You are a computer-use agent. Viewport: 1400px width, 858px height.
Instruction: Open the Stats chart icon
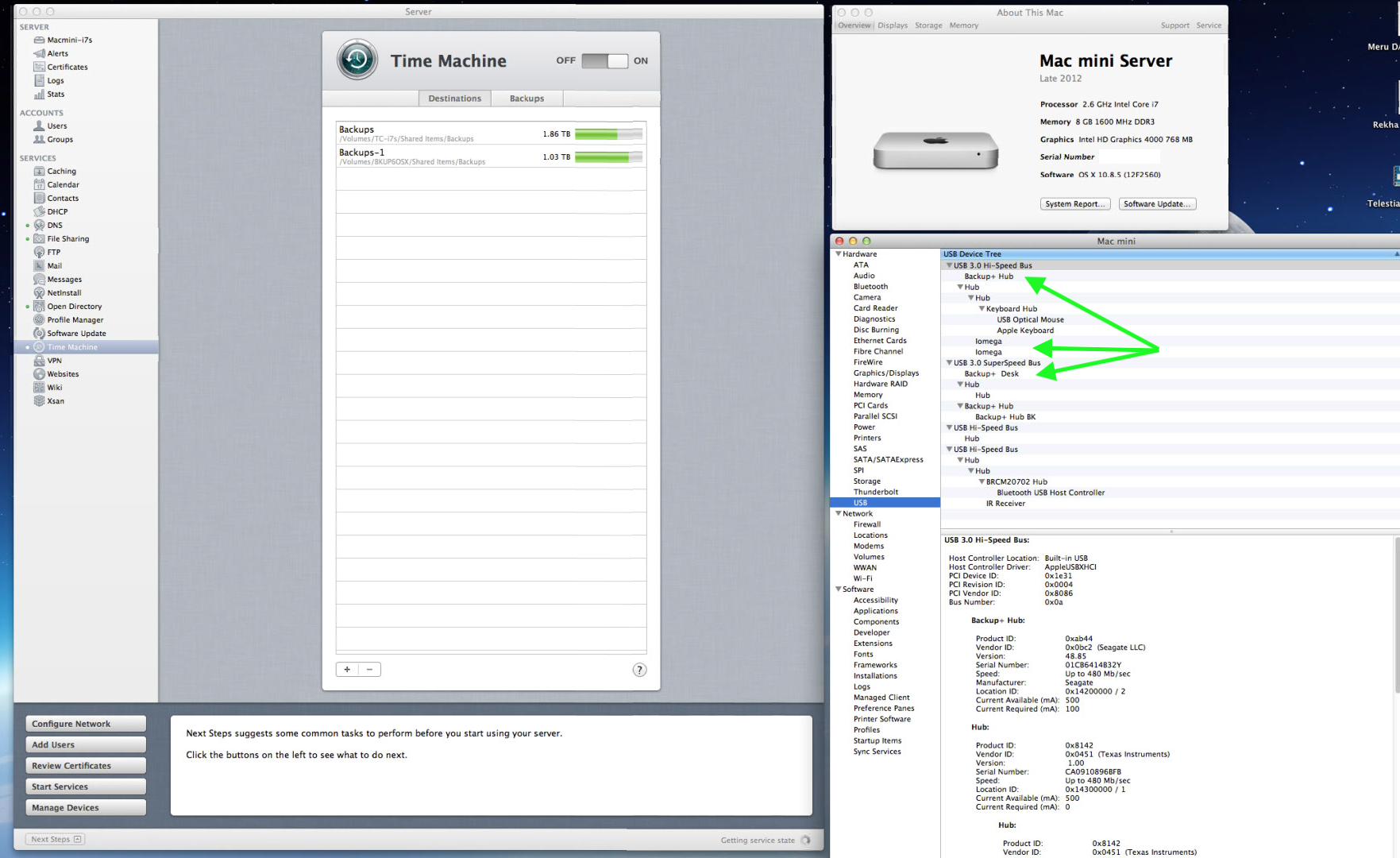[x=39, y=94]
